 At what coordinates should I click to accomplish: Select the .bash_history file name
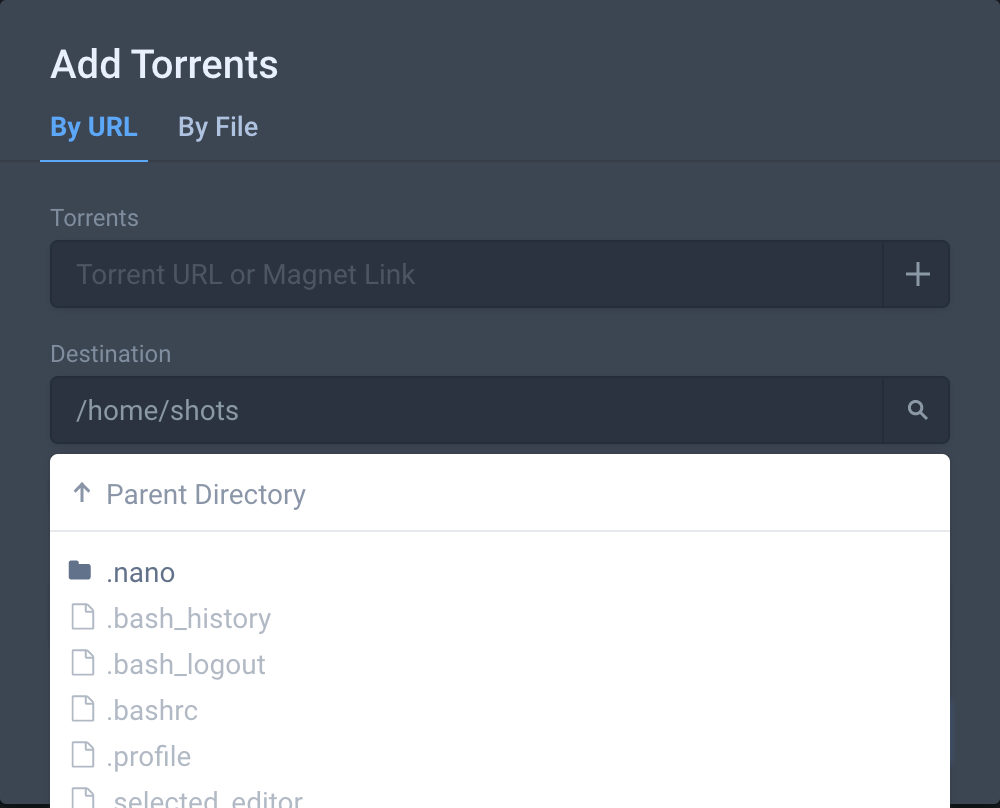(188, 619)
